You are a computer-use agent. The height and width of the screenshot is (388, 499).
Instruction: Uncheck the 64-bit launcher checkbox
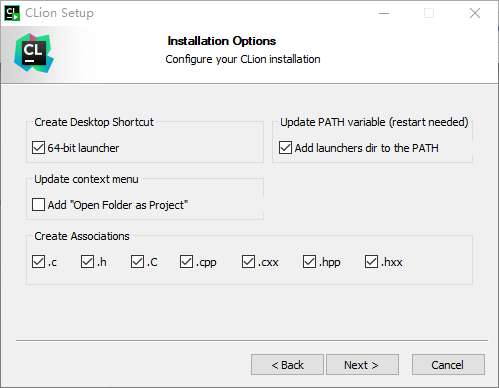tap(39, 148)
